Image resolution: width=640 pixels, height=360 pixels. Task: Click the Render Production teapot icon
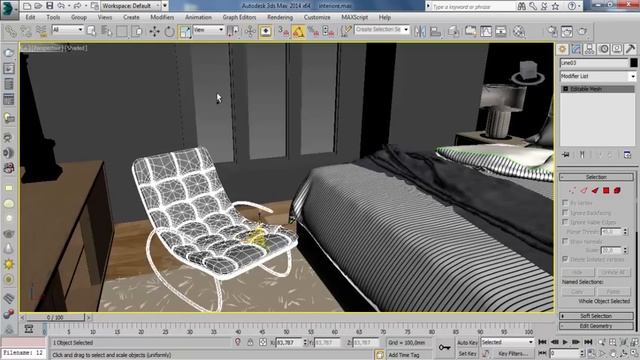coord(582,31)
